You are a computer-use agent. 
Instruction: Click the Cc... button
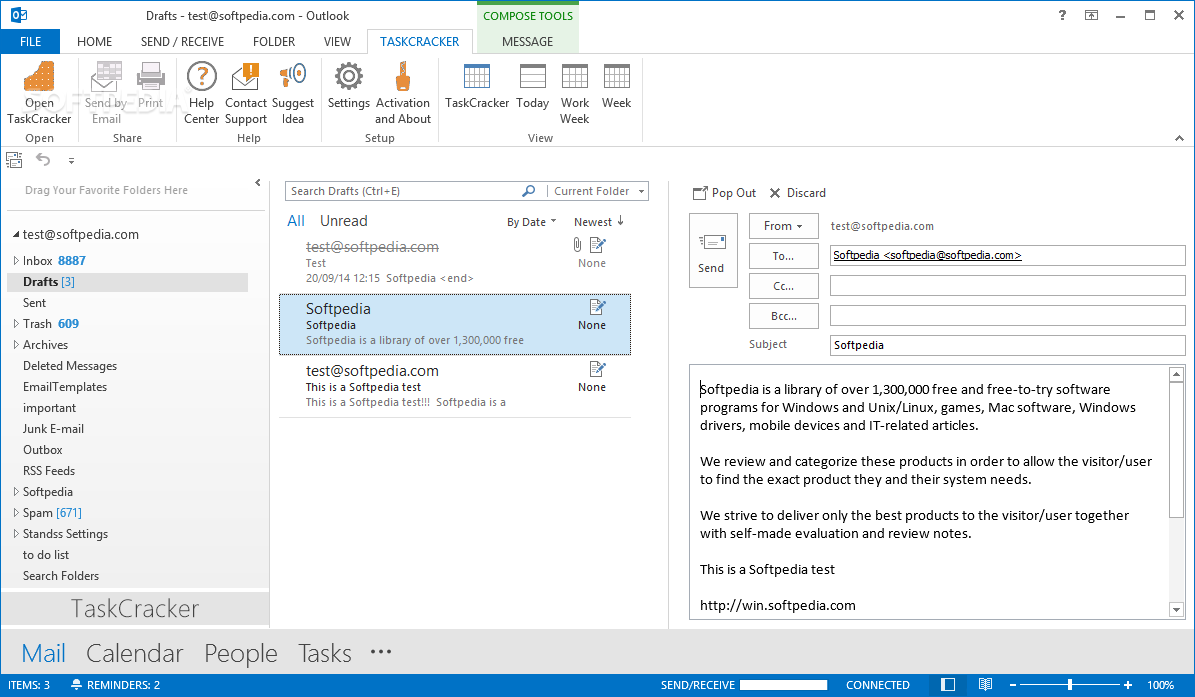783,286
